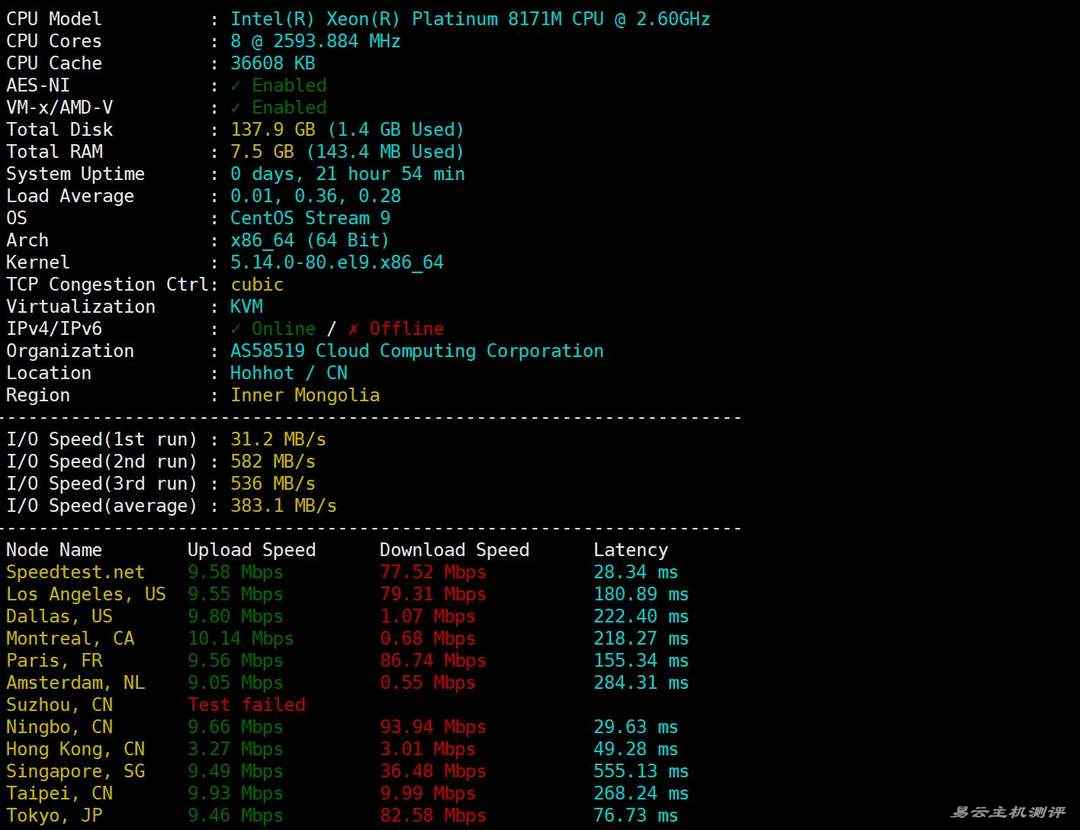Click the 'Hong Kong, CN' node name
Viewport: 1080px width, 830px height.
(75, 749)
